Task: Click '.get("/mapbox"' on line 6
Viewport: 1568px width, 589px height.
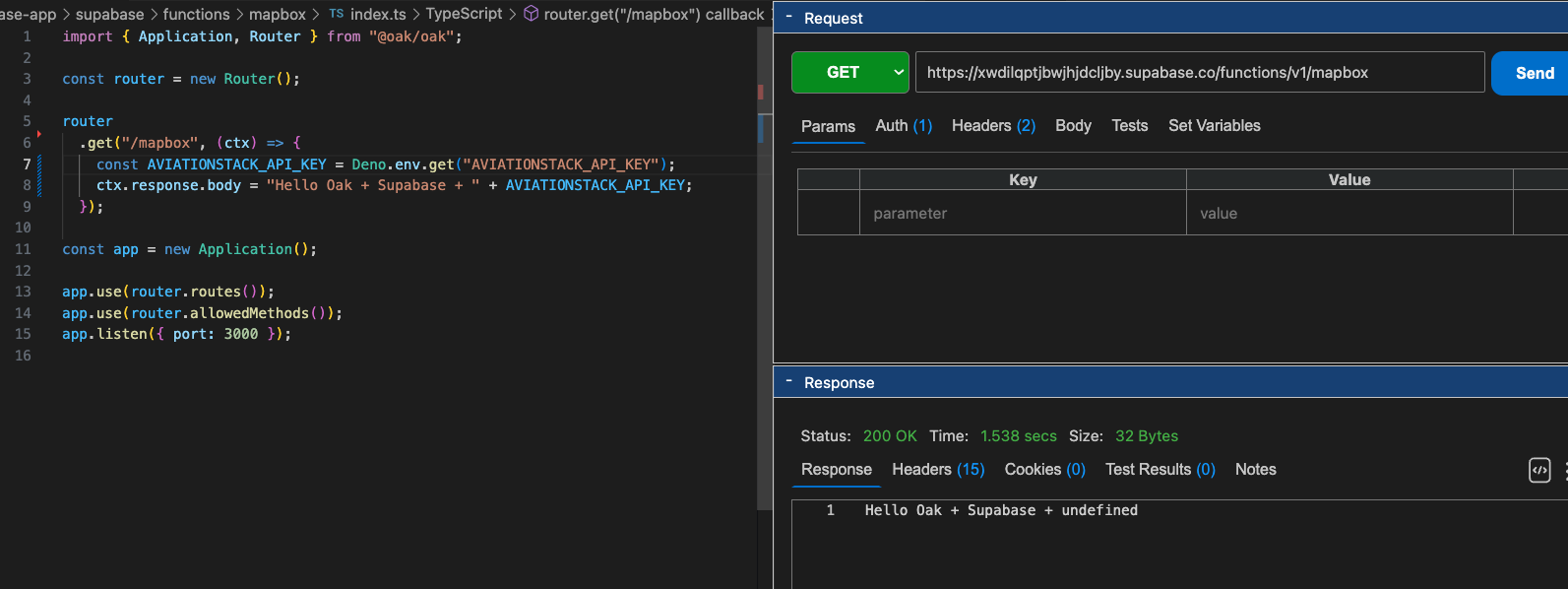Action: (x=139, y=143)
